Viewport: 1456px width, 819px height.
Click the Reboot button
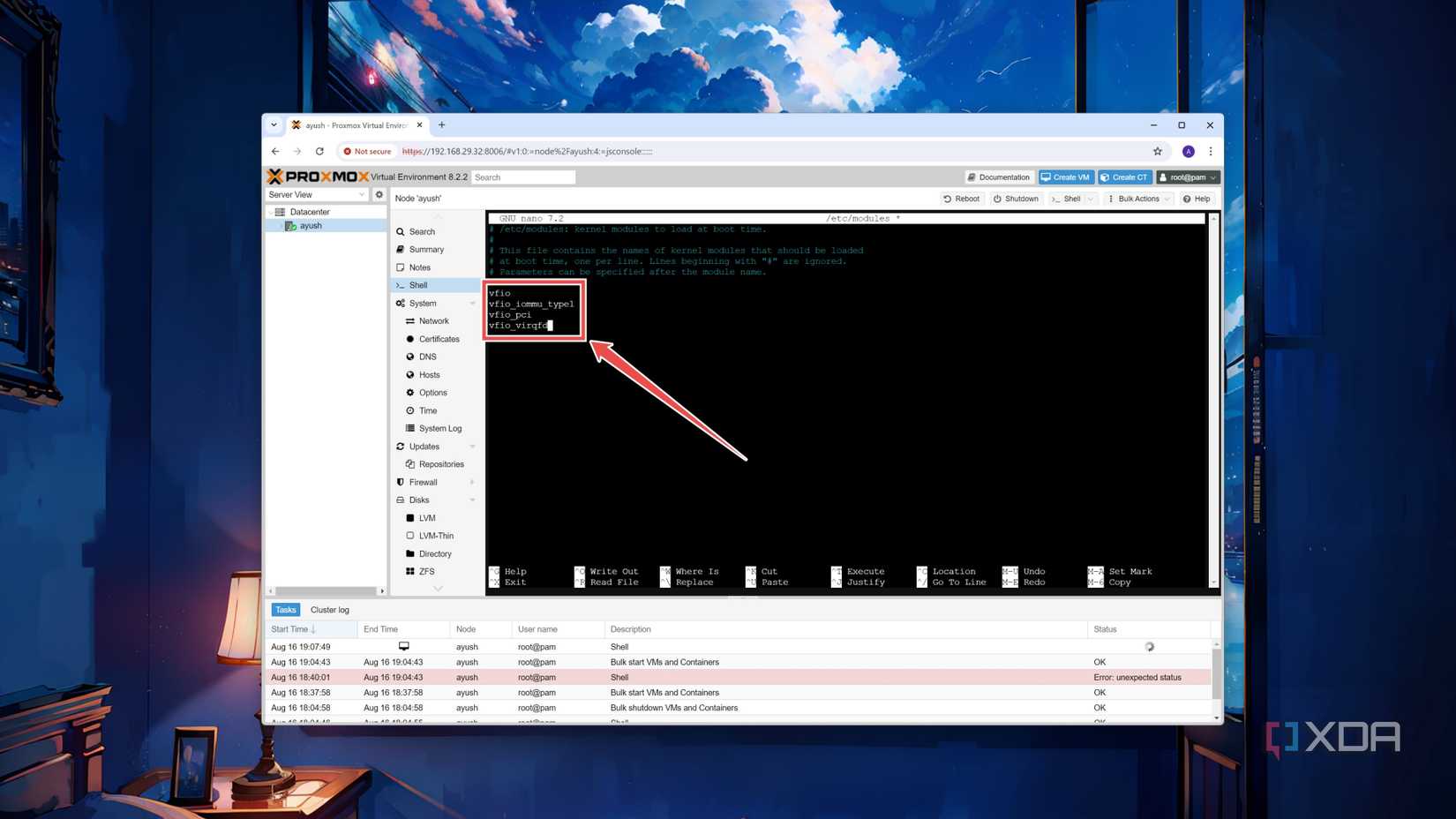point(961,199)
